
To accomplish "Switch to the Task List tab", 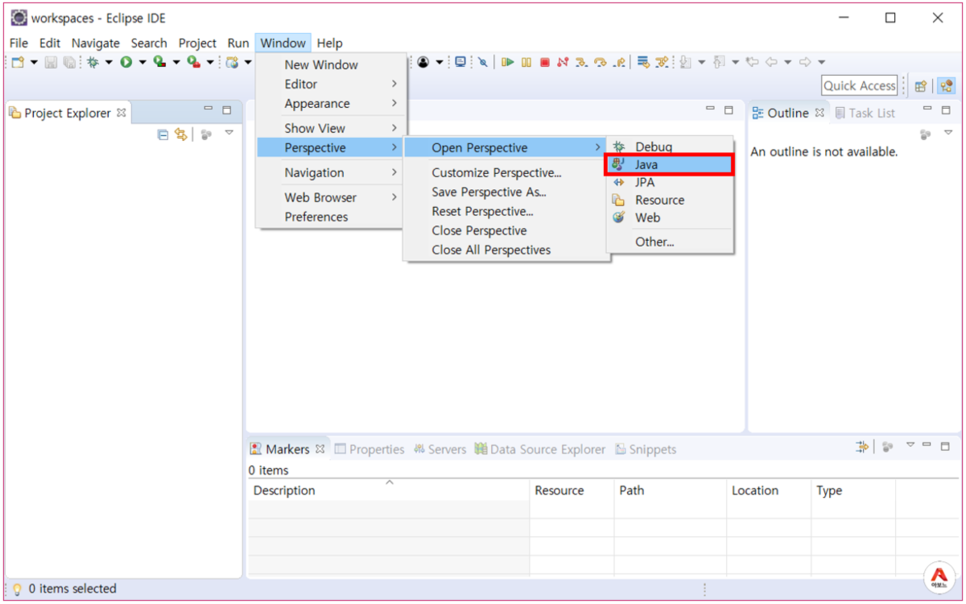I will pos(865,113).
